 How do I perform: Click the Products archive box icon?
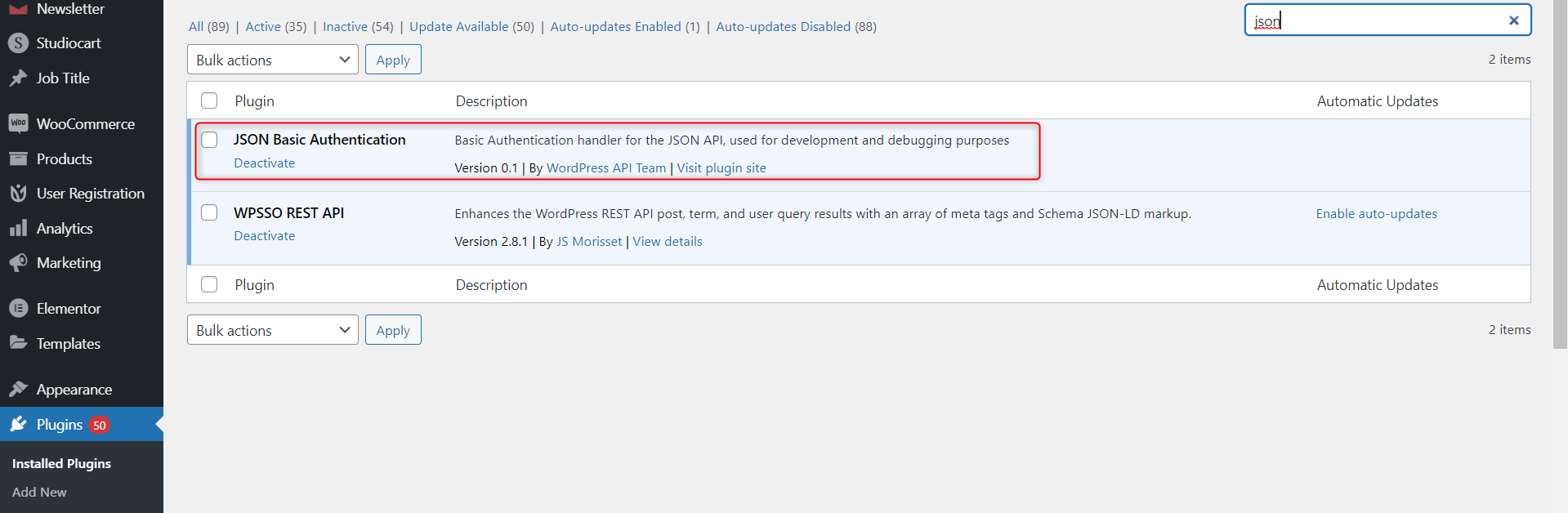(x=18, y=158)
